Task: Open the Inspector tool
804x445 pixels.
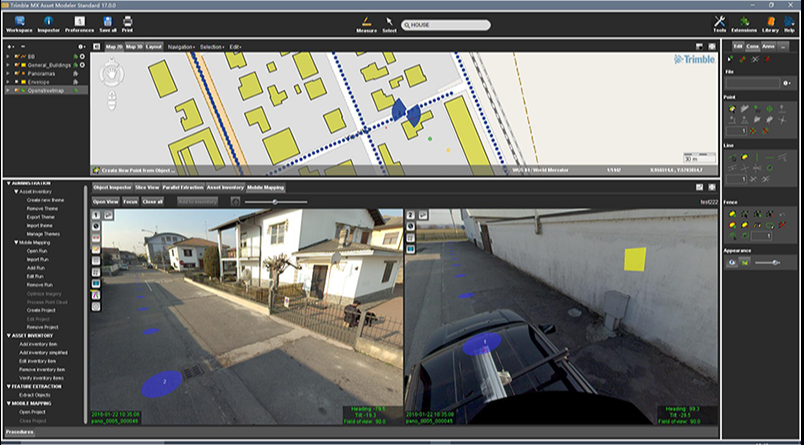Action: [49, 24]
